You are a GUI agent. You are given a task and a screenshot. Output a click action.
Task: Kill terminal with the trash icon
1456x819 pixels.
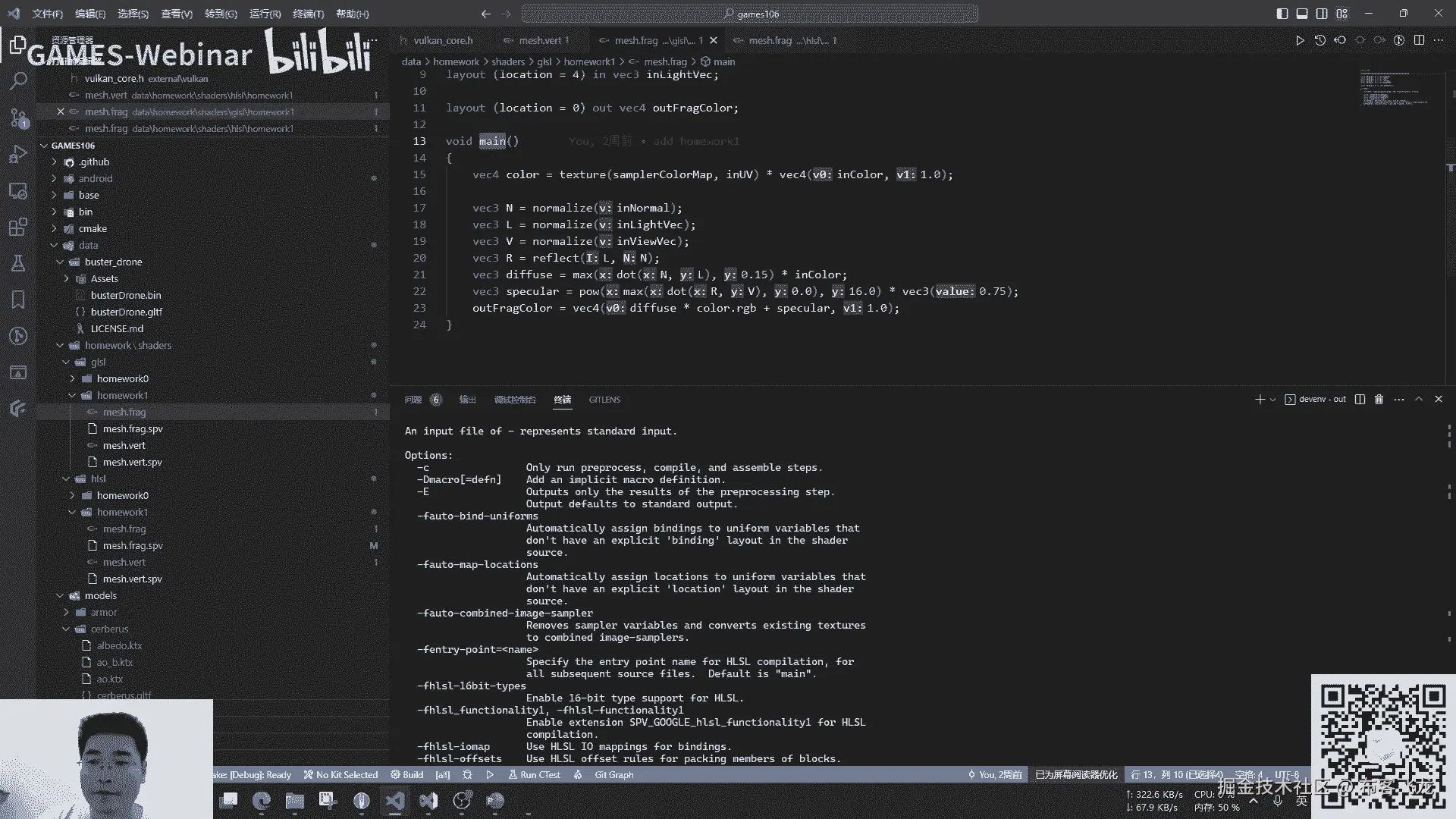click(x=1379, y=399)
